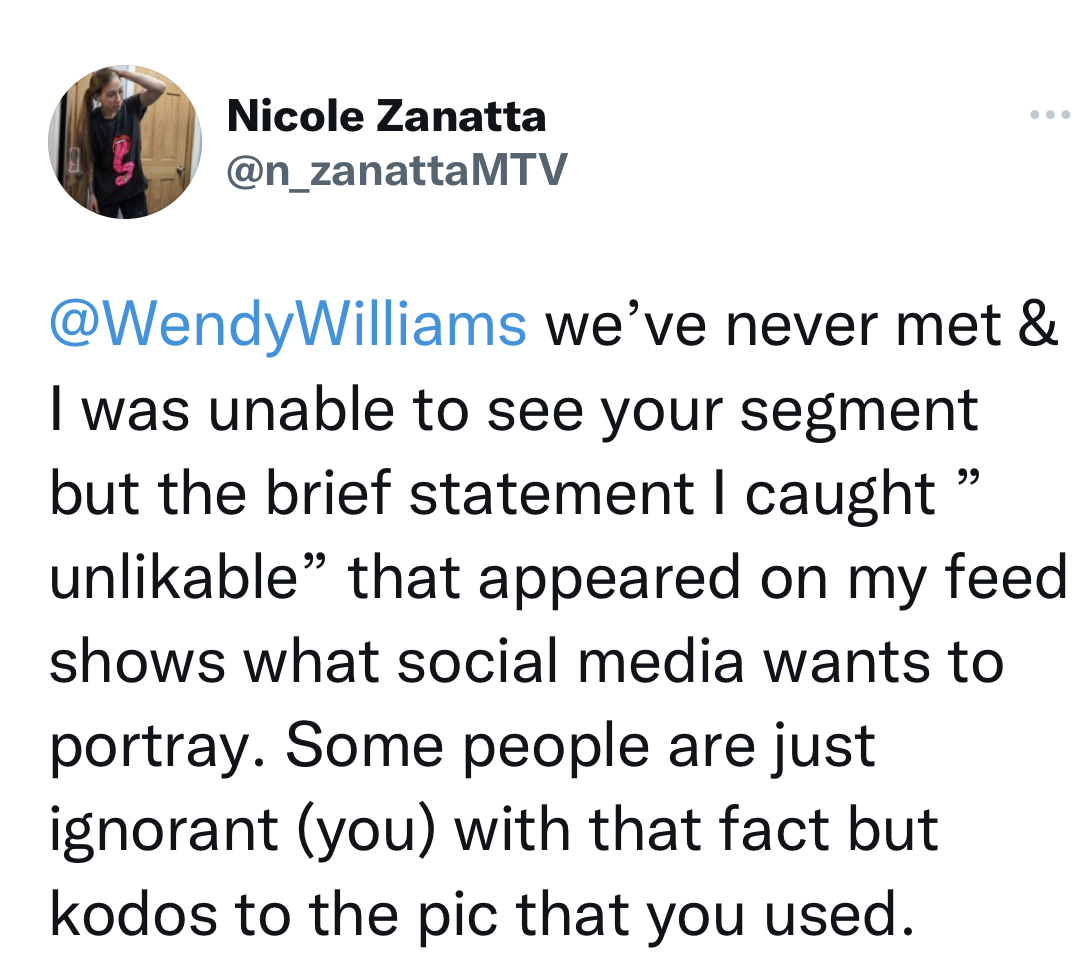Open the @WendyWilliams mention link

(x=288, y=326)
